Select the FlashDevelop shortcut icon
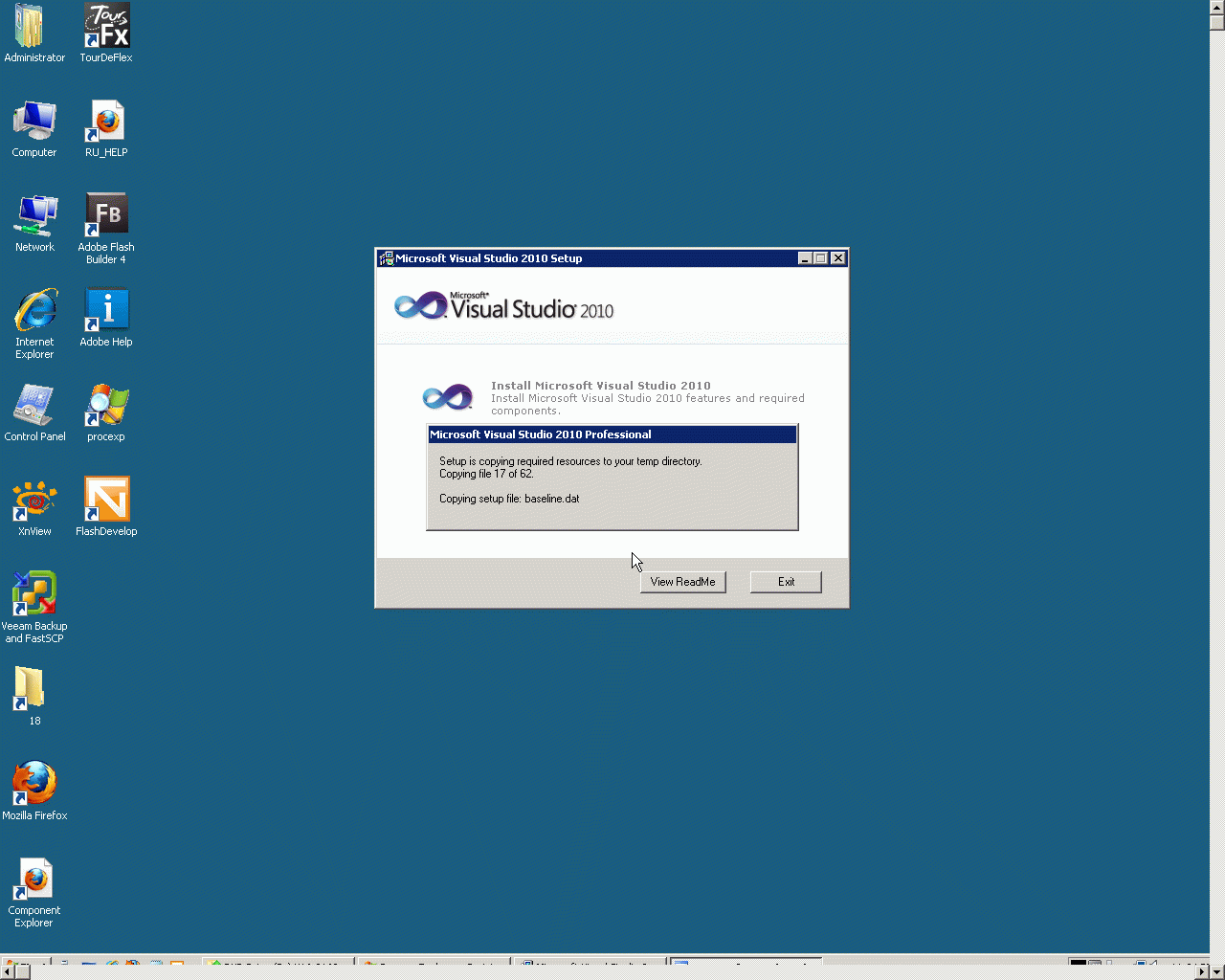The width and height of the screenshot is (1225, 980). point(106,507)
